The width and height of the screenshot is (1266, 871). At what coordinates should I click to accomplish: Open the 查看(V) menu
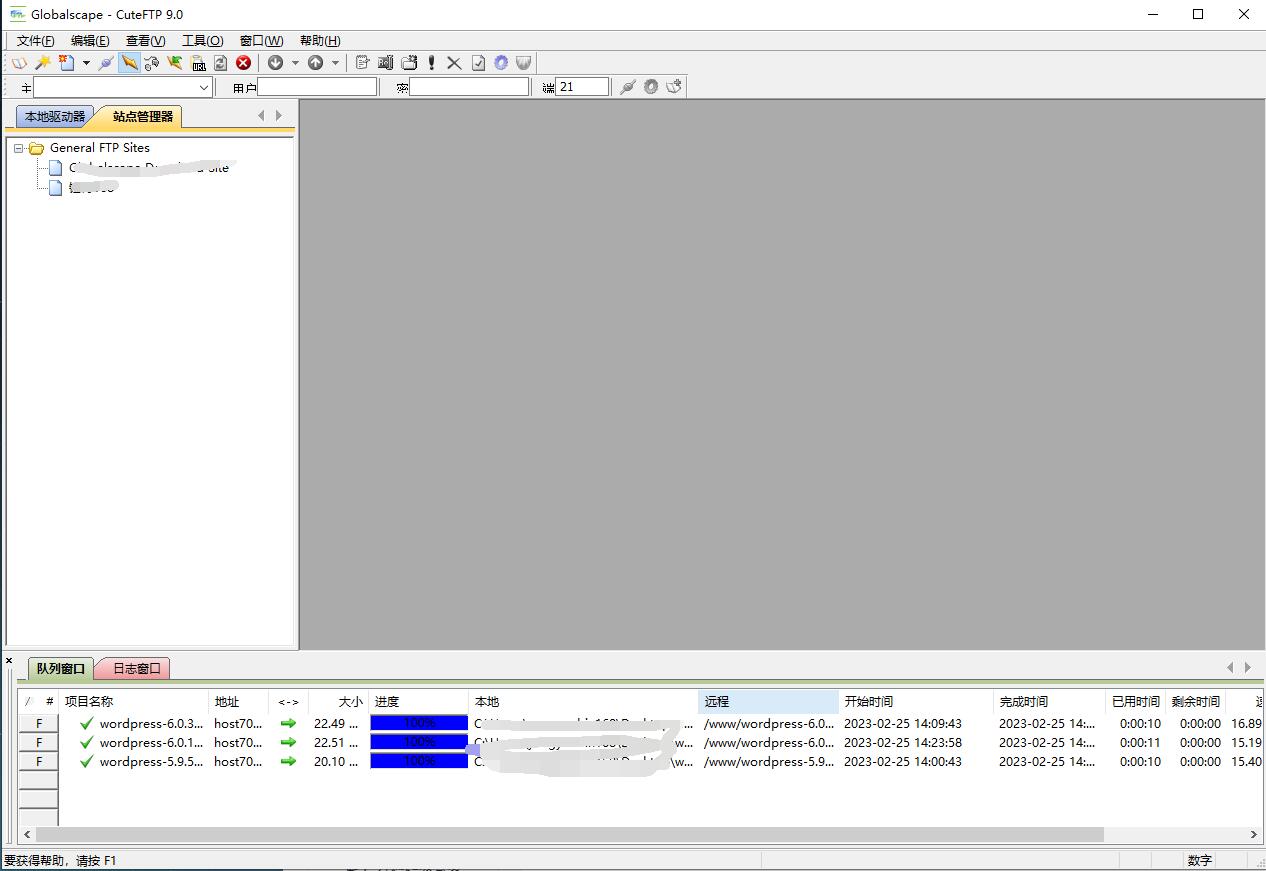point(145,41)
